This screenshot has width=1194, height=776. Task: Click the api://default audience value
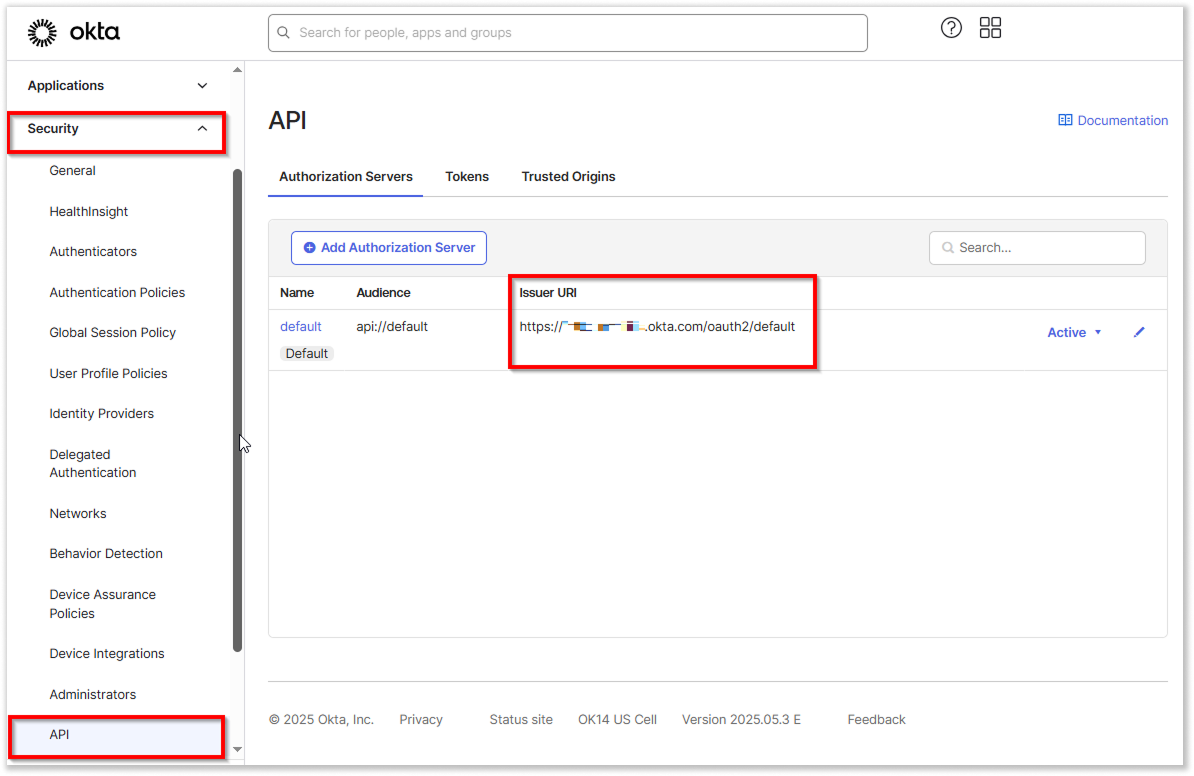pos(392,327)
